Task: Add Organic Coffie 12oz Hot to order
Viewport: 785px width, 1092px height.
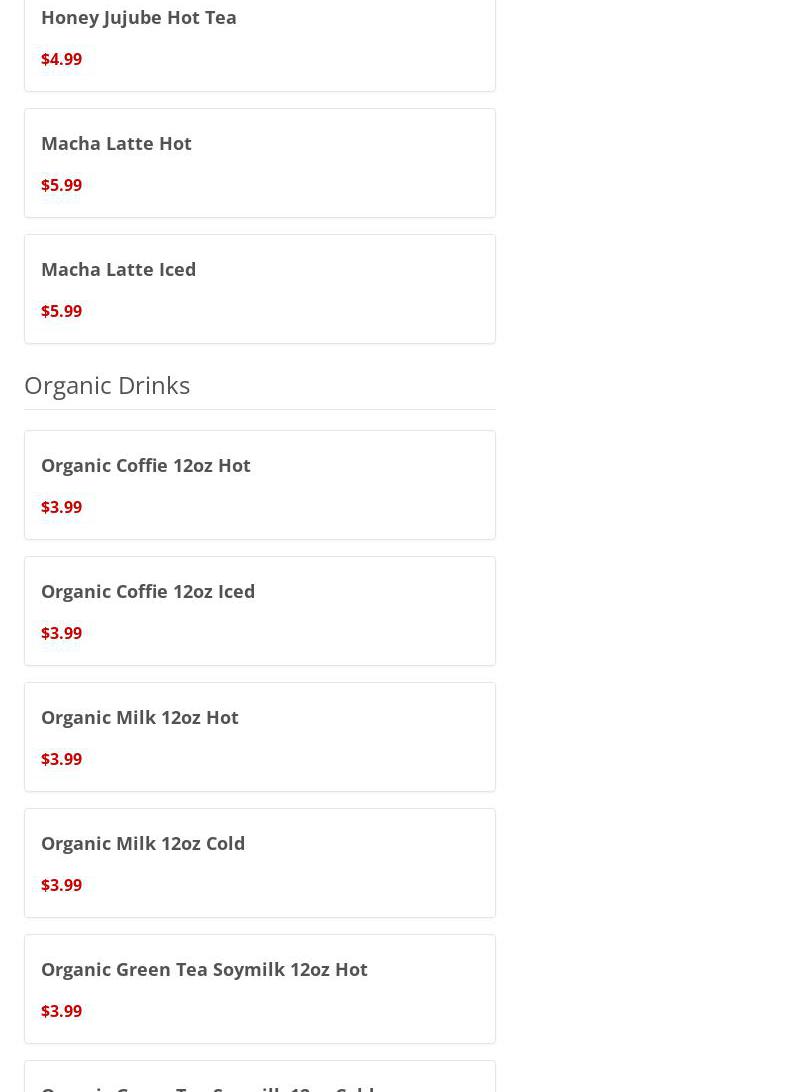Action: tap(146, 465)
